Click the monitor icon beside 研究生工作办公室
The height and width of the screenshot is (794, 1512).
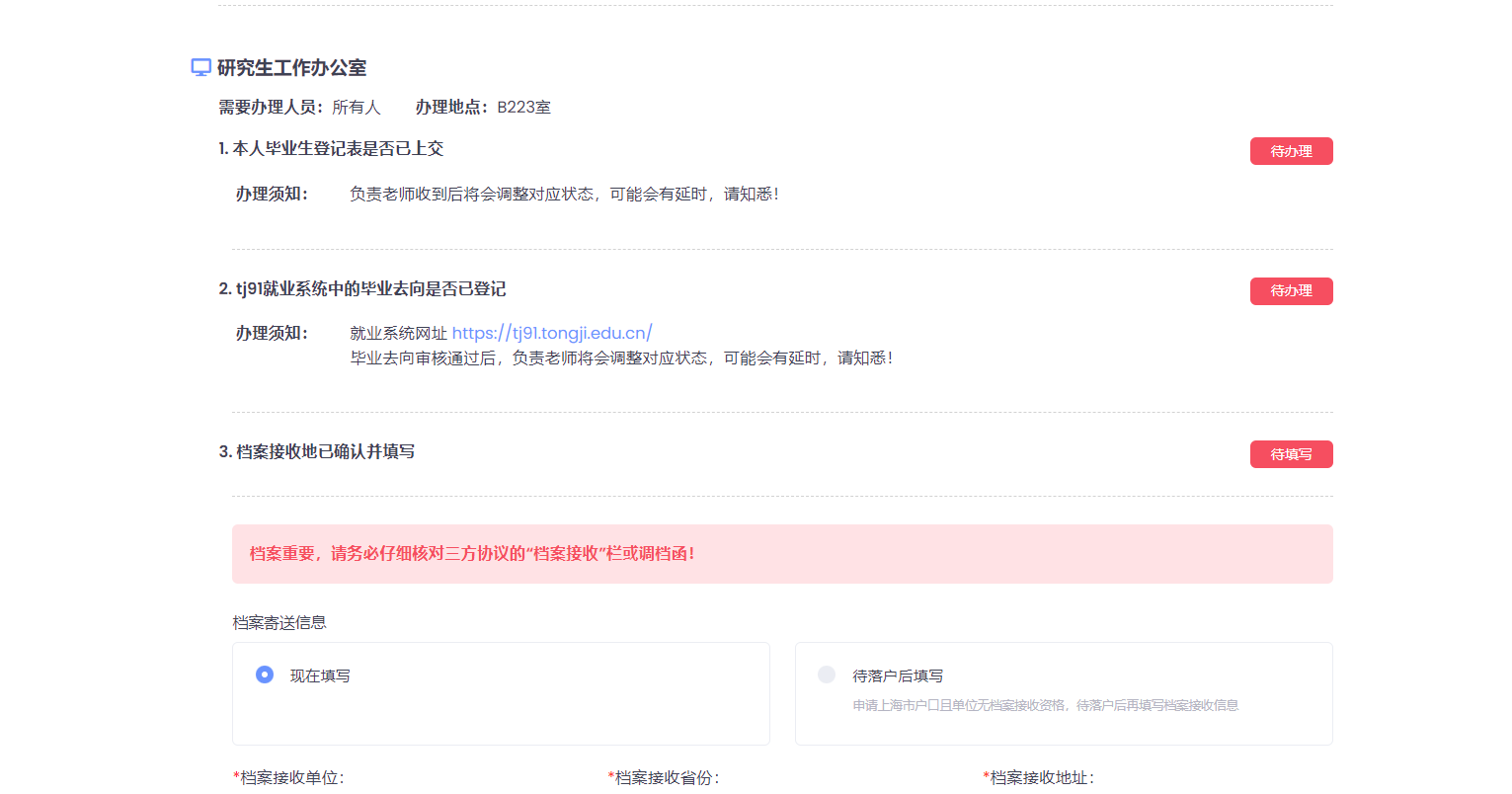coord(200,67)
